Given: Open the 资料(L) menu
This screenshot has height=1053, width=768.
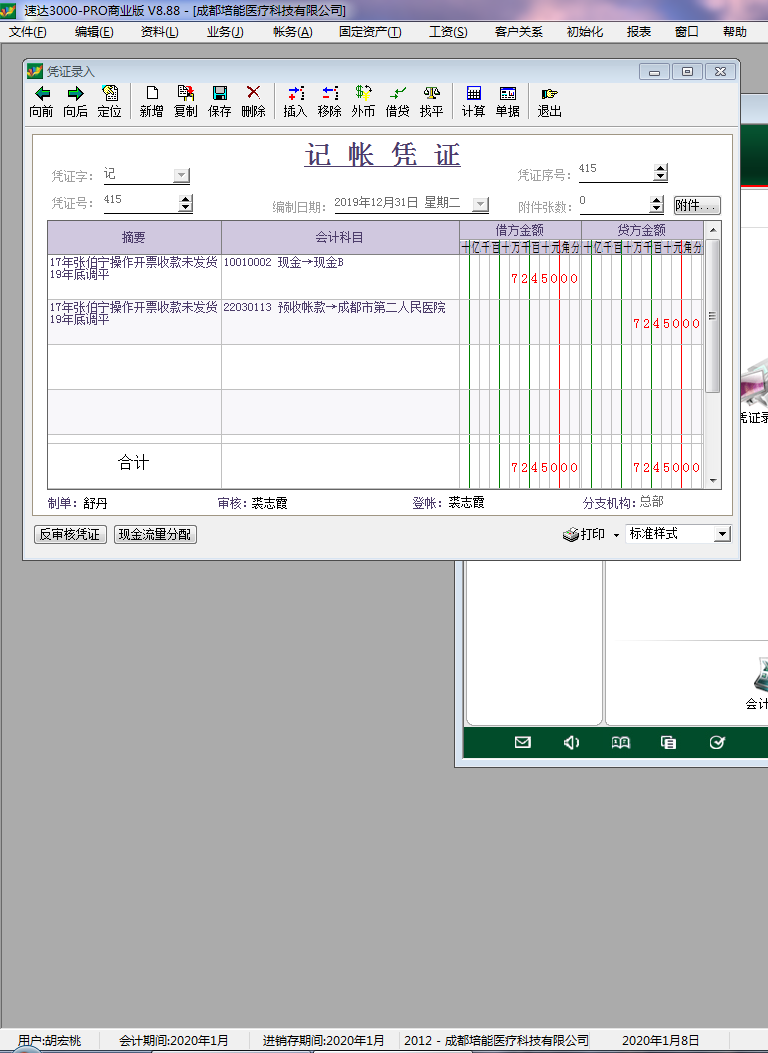Looking at the screenshot, I should coord(160,32).
